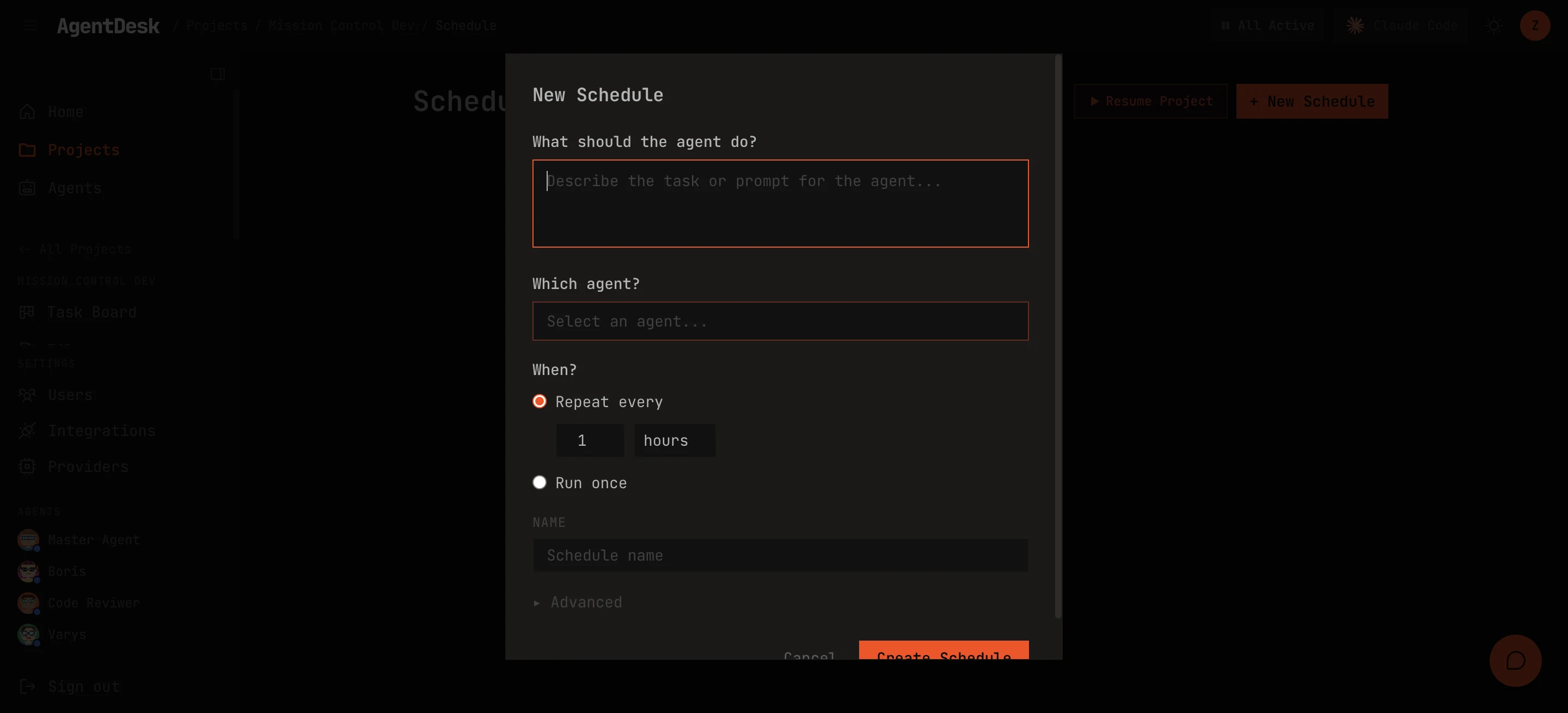The image size is (1568, 713).
Task: Click the Varys avatar
Action: 28,635
